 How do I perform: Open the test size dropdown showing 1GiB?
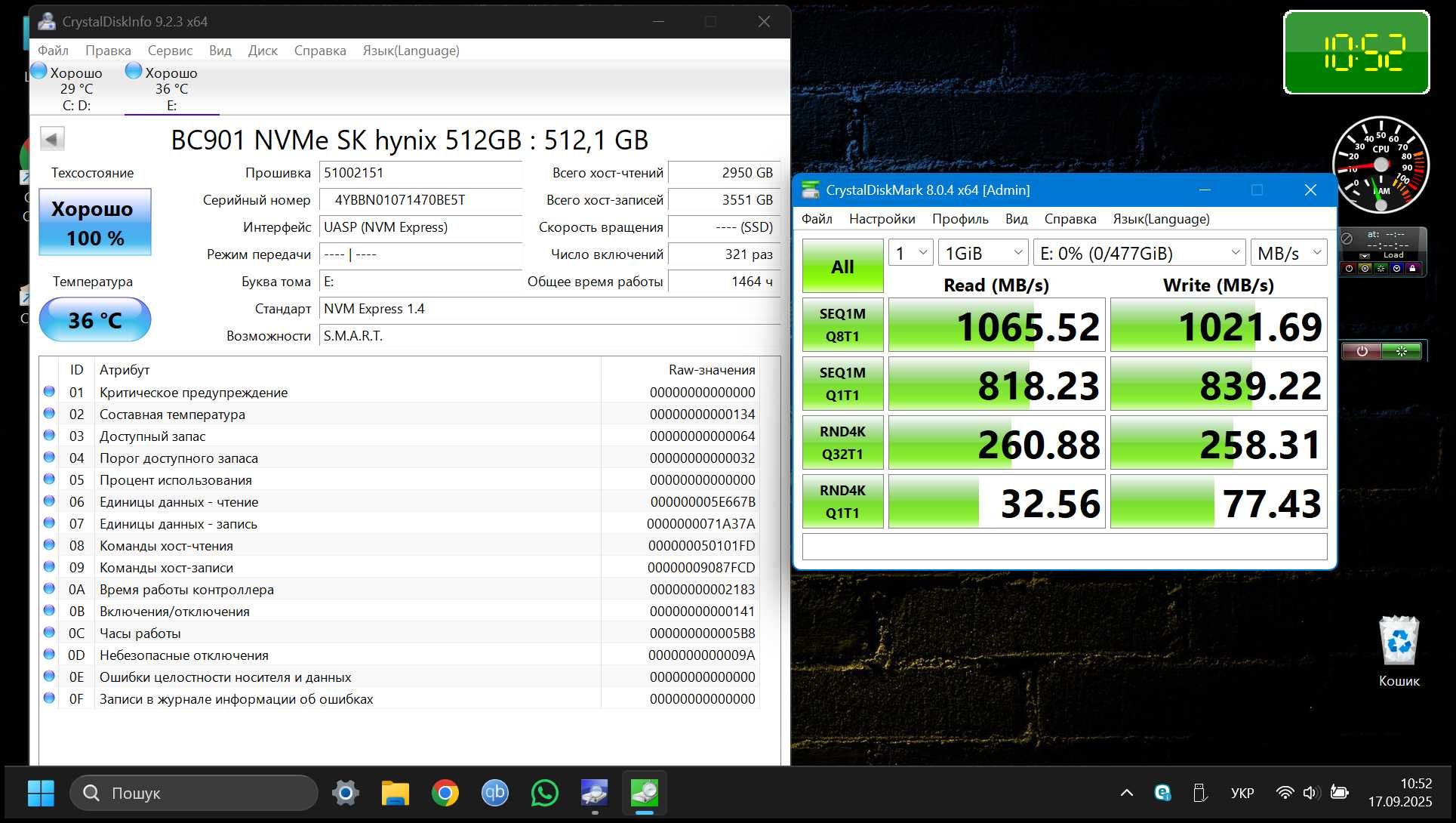click(983, 253)
